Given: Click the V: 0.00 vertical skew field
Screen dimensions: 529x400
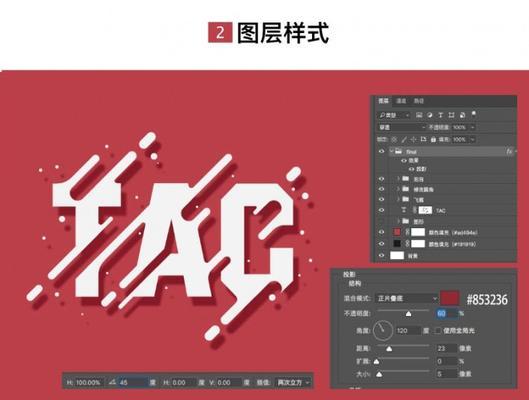Looking at the screenshot, I should tap(229, 382).
